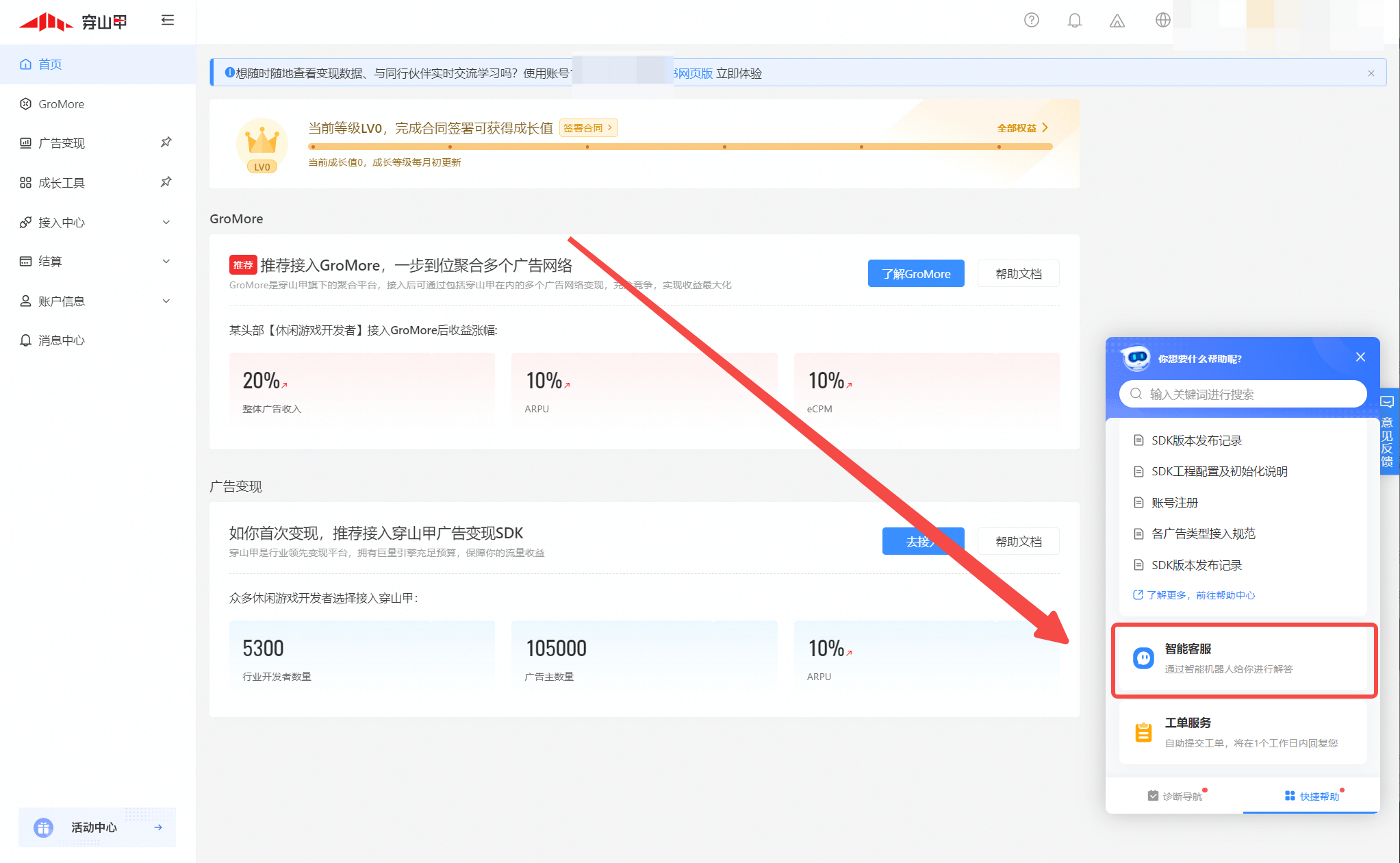The height and width of the screenshot is (863, 1400).
Task: Switch to 诊断导航 tab
Action: tap(1174, 796)
